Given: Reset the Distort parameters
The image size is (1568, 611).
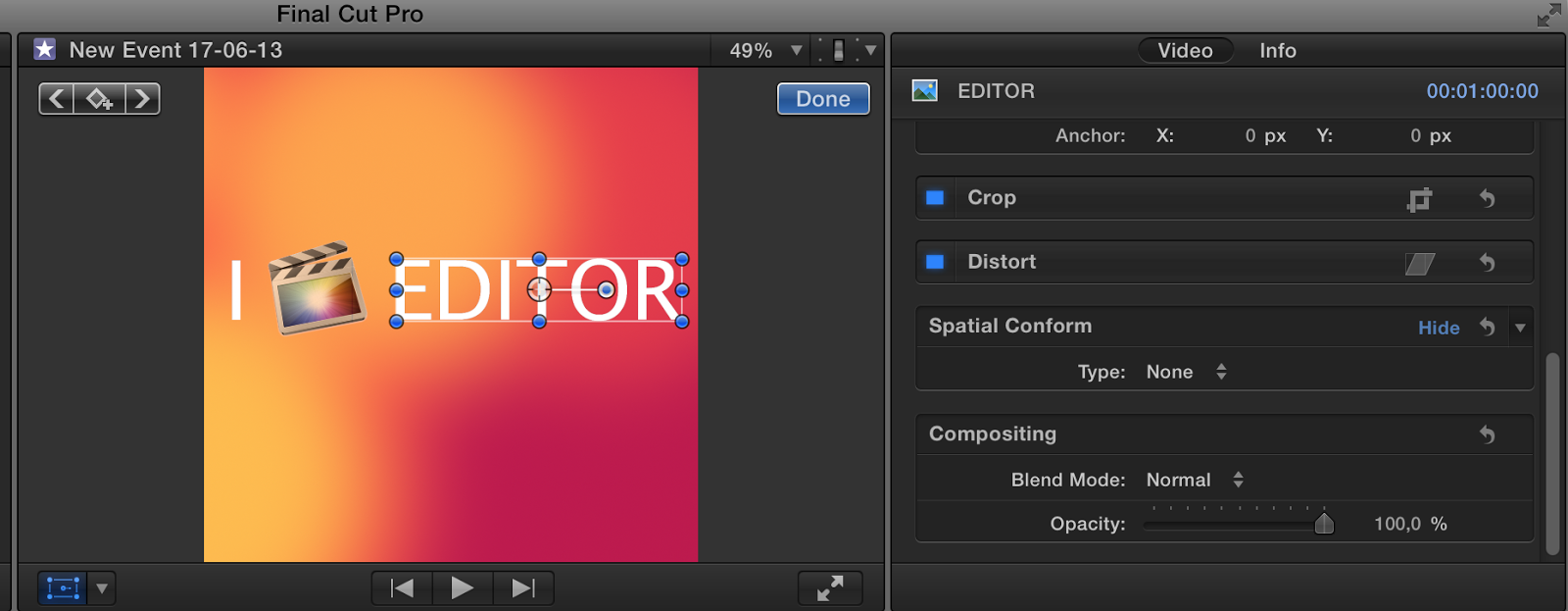Looking at the screenshot, I should click(x=1487, y=262).
